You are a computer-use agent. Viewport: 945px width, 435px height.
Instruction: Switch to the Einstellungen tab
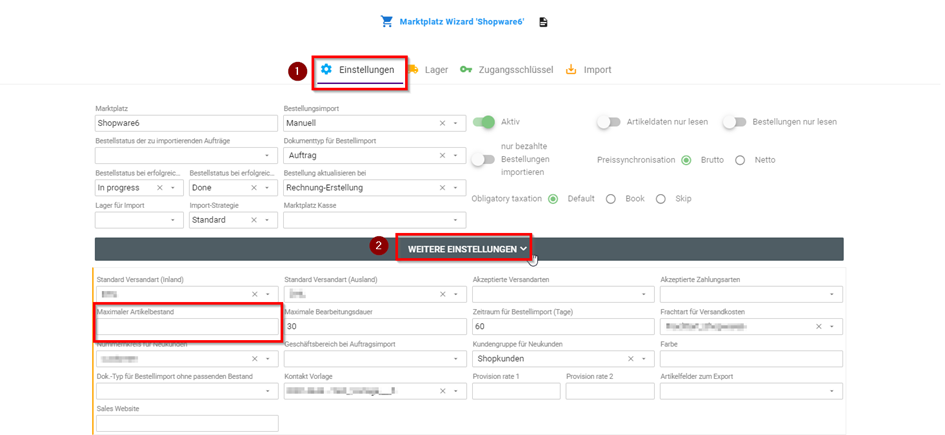coord(359,70)
